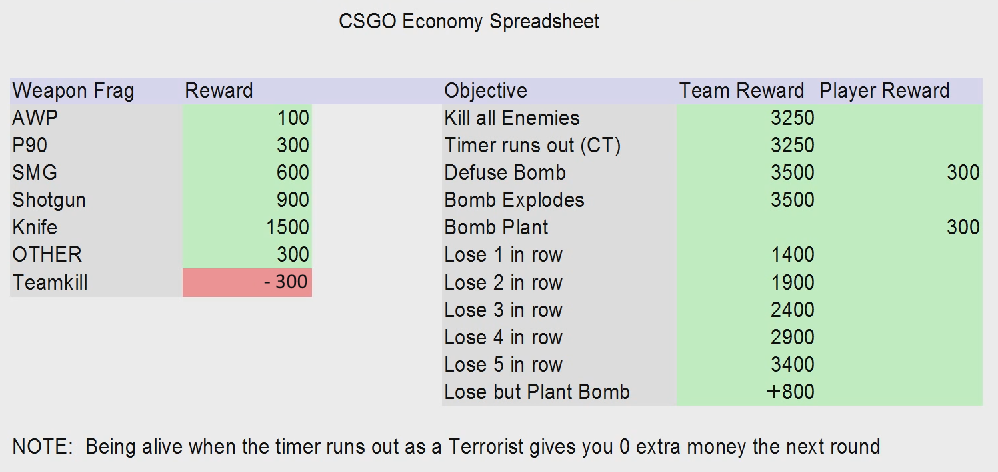998x472 pixels.
Task: Select the red Teamkill penalty cell
Action: coord(247,283)
